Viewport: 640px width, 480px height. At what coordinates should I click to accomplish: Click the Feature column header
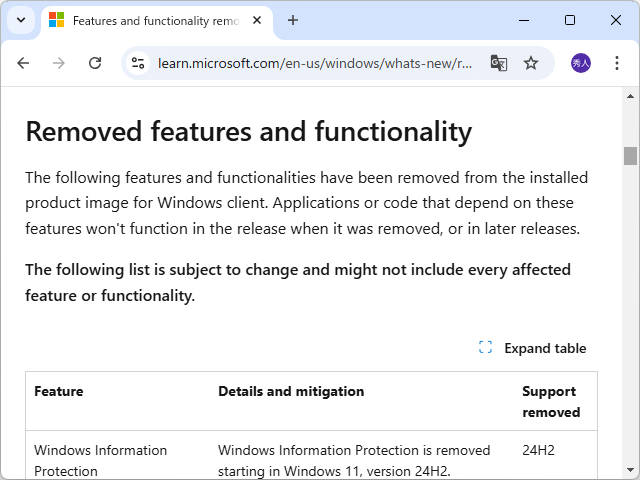click(x=59, y=391)
